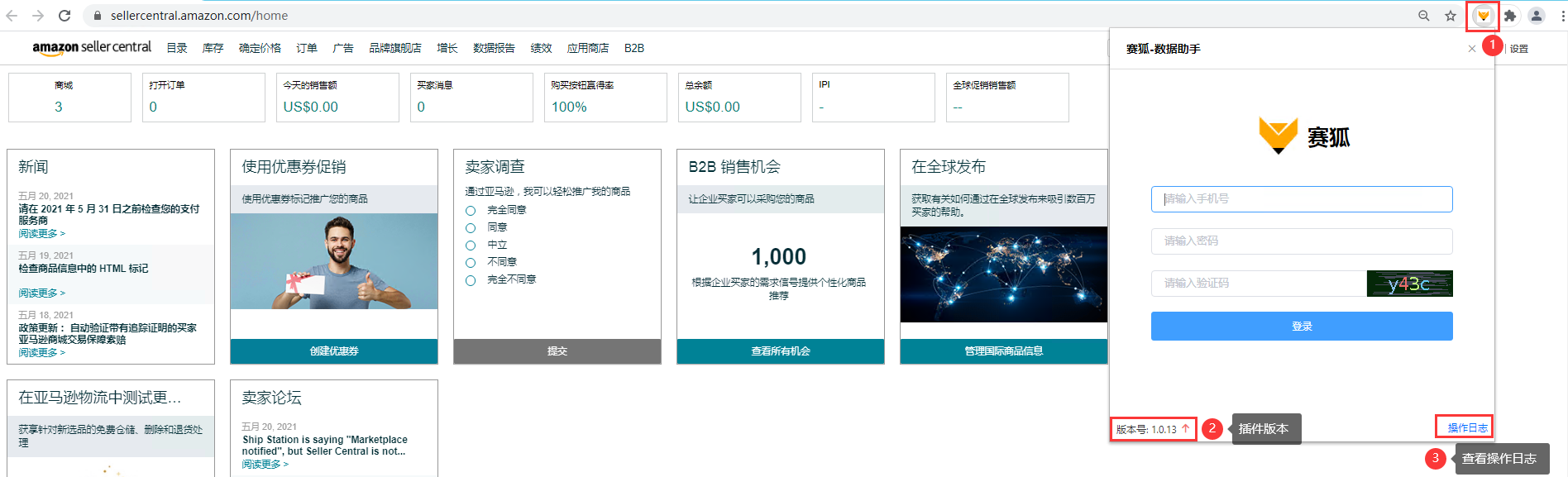Image resolution: width=1568 pixels, height=477 pixels.
Task: Open the Saihu fox extension icon
Action: pos(1483,16)
